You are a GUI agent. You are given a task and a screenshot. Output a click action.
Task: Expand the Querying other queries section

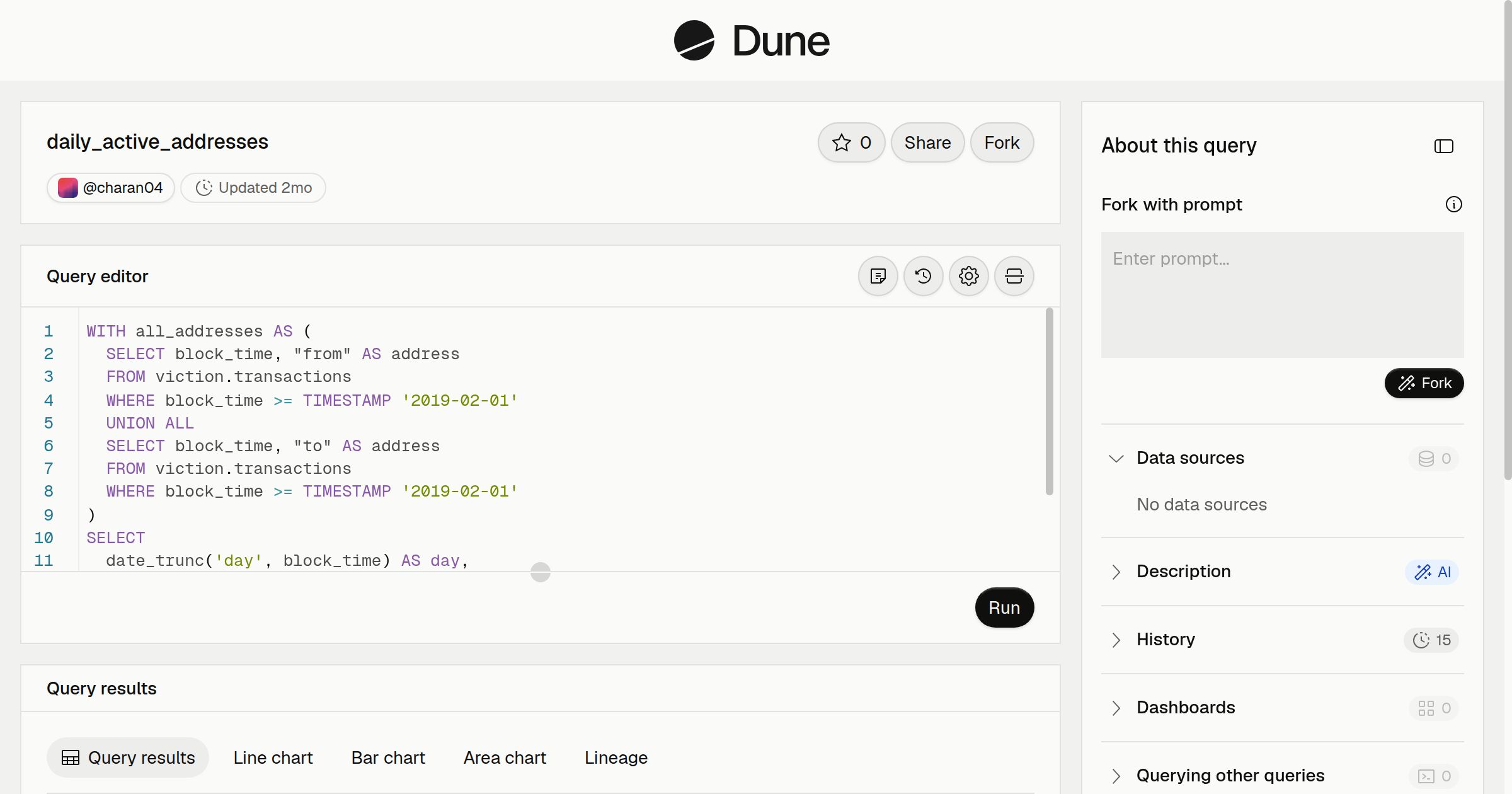pyautogui.click(x=1116, y=776)
